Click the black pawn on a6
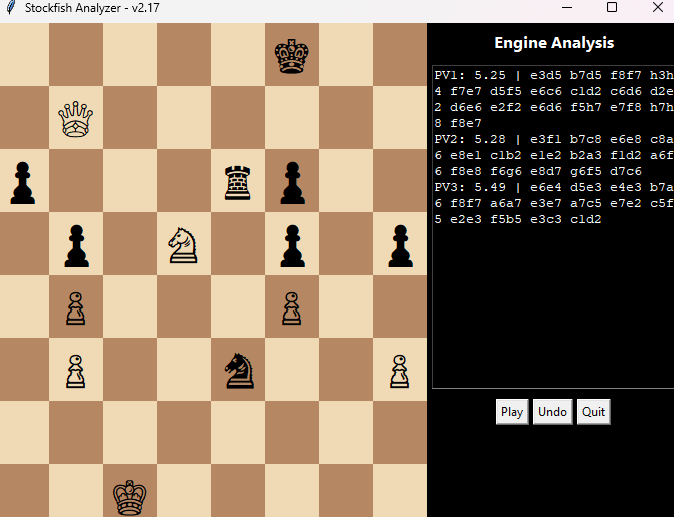The width and height of the screenshot is (674, 517). (x=22, y=182)
